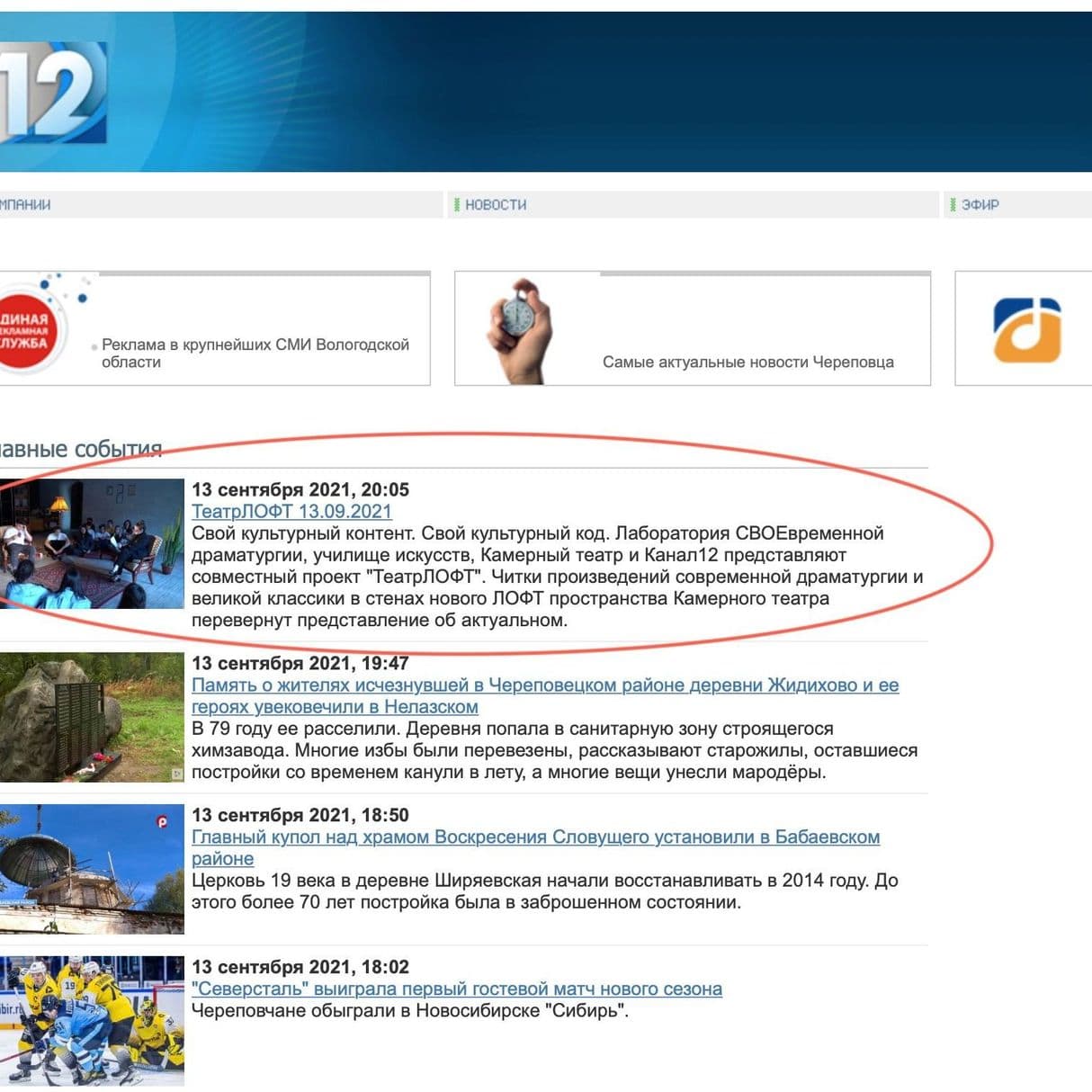
Task: Open the church dome thumbnail image
Action: click(x=92, y=869)
